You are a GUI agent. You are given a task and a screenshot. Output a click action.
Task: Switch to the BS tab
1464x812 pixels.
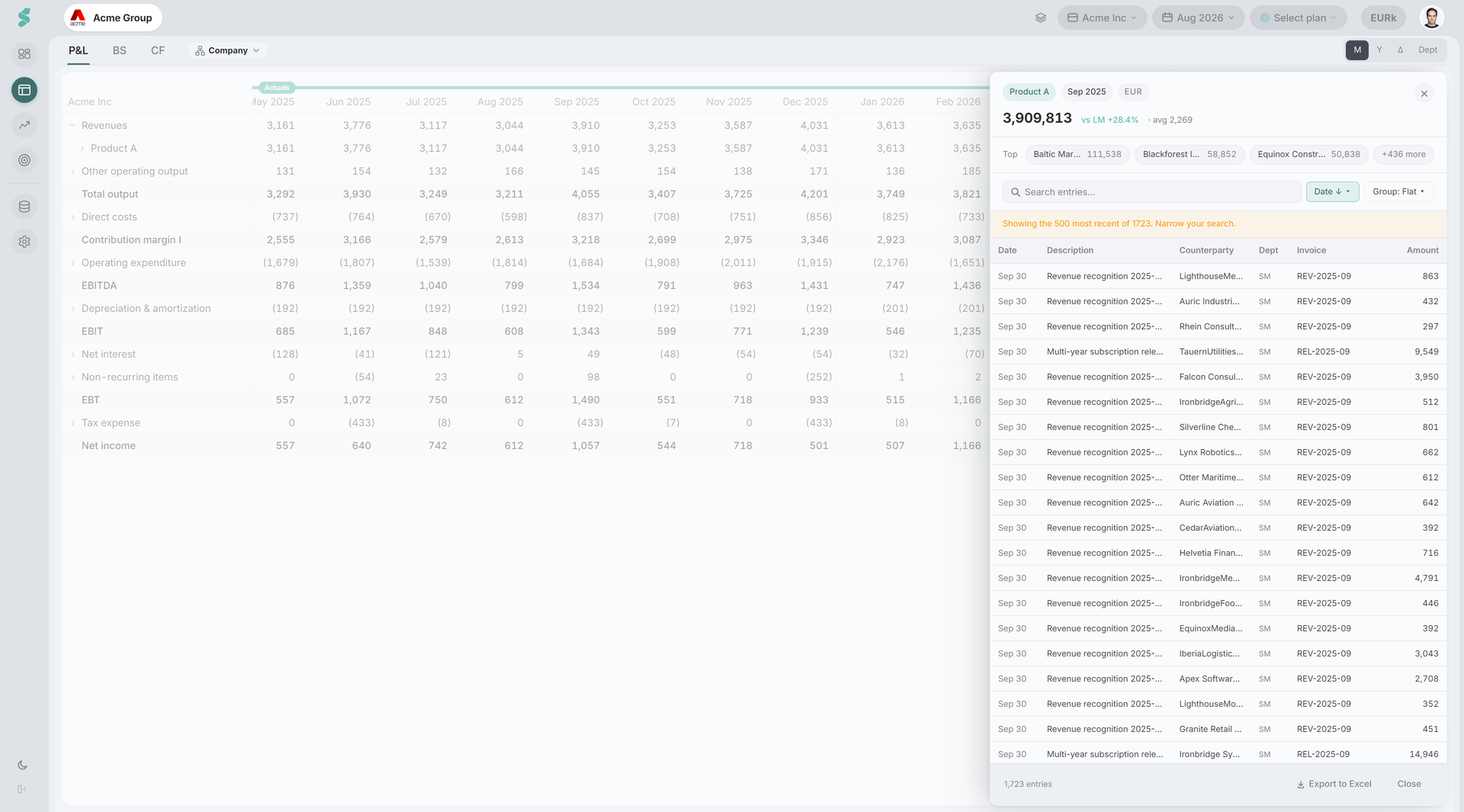[x=119, y=50]
